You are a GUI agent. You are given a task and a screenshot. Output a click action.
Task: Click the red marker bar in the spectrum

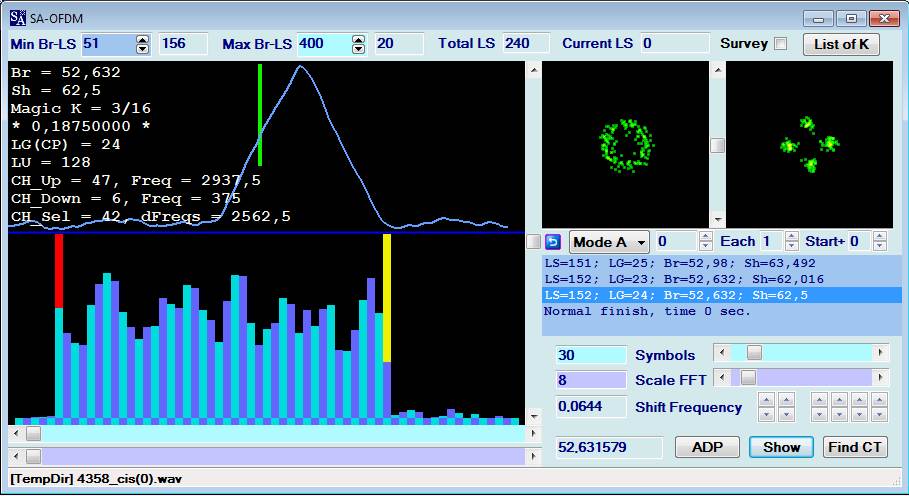(59, 271)
